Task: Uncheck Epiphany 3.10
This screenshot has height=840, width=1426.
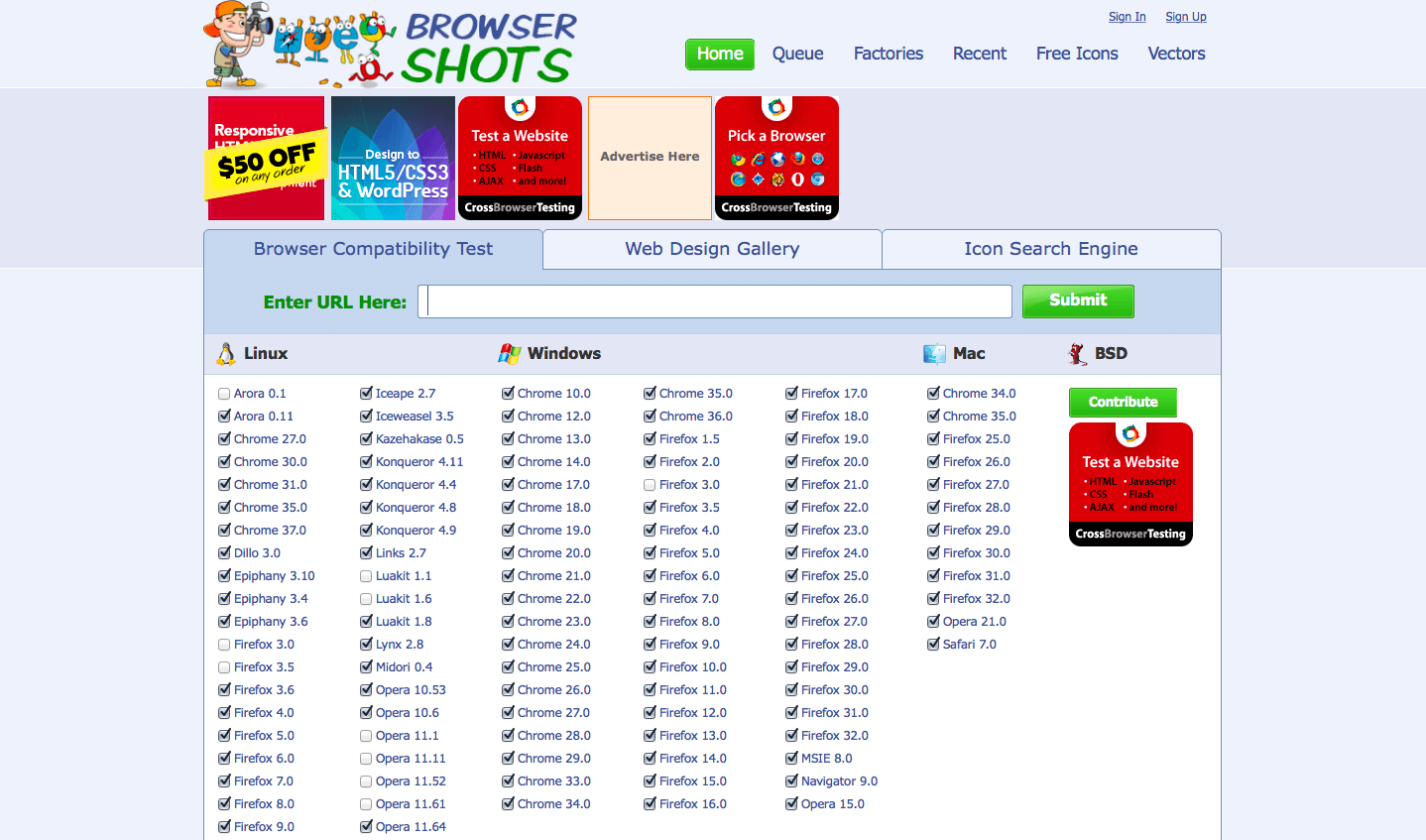Action: pos(224,575)
